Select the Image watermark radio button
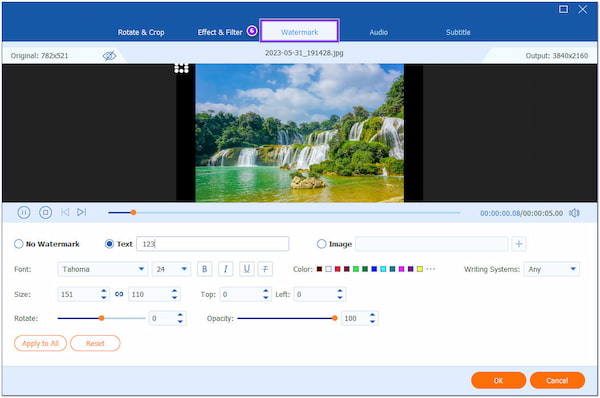This screenshot has height=398, width=600. pyautogui.click(x=321, y=244)
